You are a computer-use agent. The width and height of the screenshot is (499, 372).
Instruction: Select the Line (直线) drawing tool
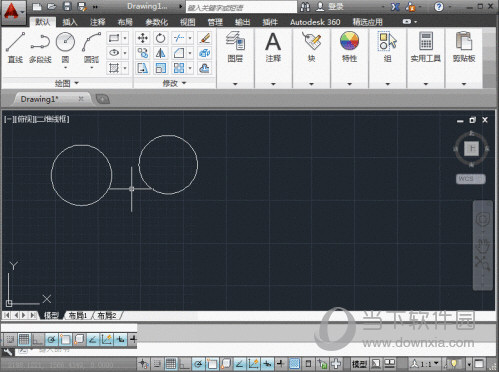pyautogui.click(x=15, y=47)
